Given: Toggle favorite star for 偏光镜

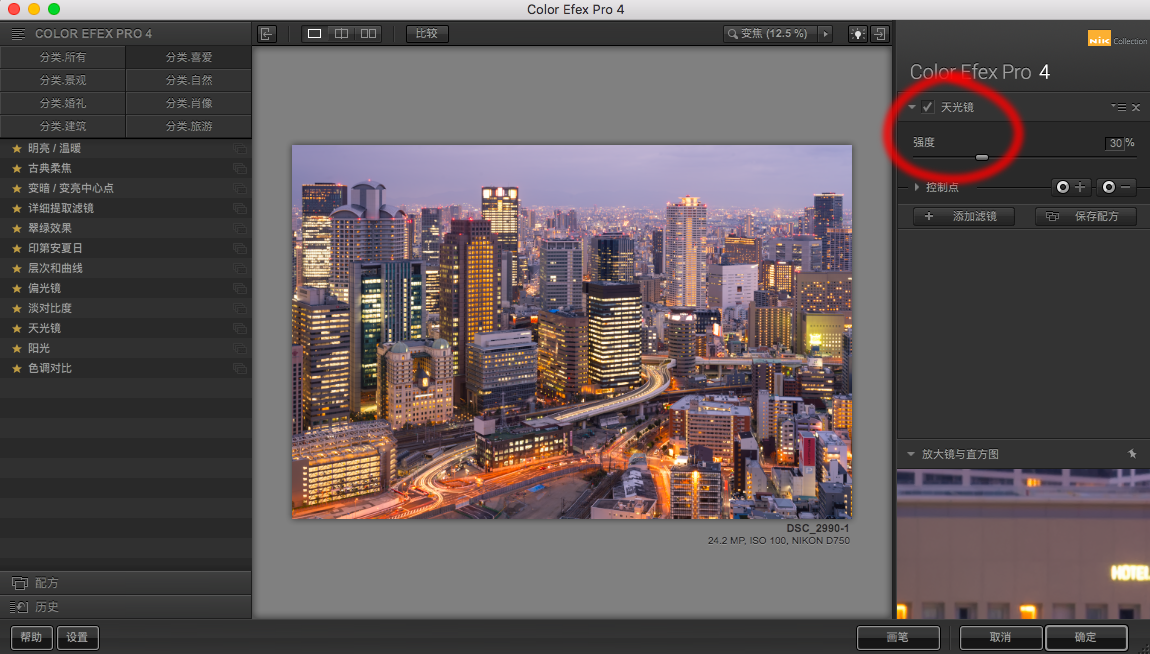Looking at the screenshot, I should (16, 288).
